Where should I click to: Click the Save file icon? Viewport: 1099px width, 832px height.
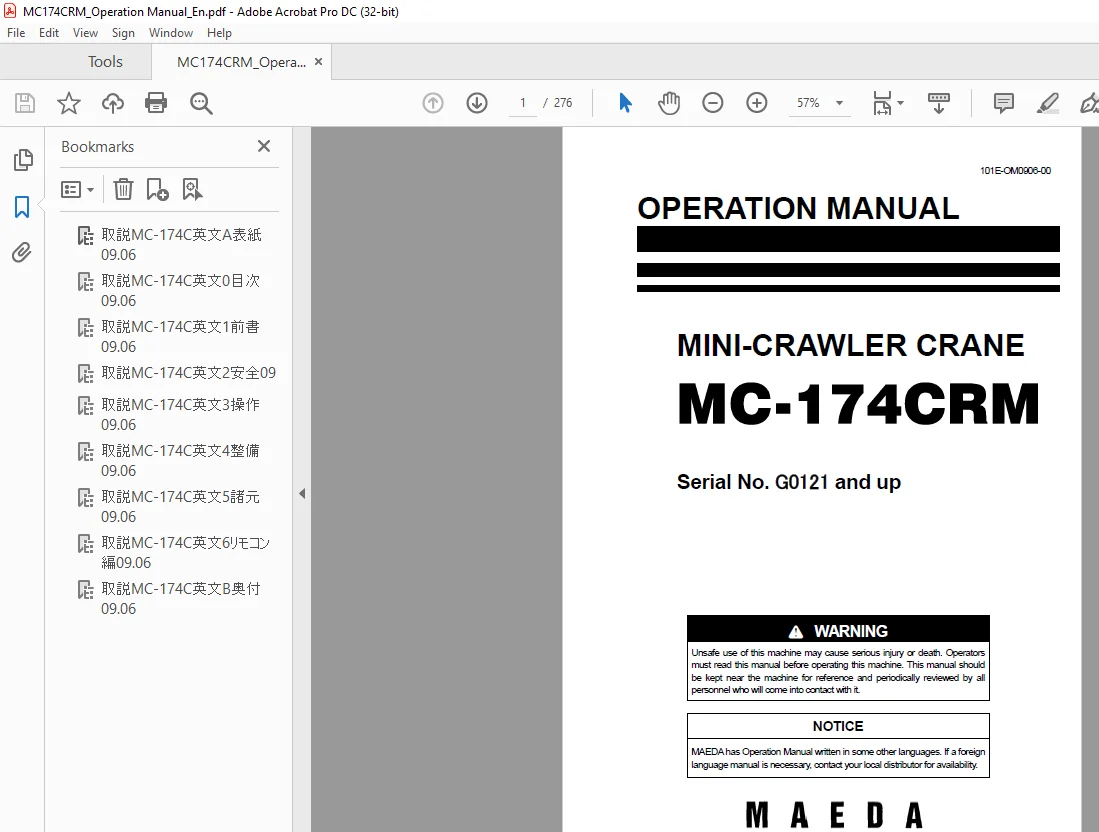(25, 103)
